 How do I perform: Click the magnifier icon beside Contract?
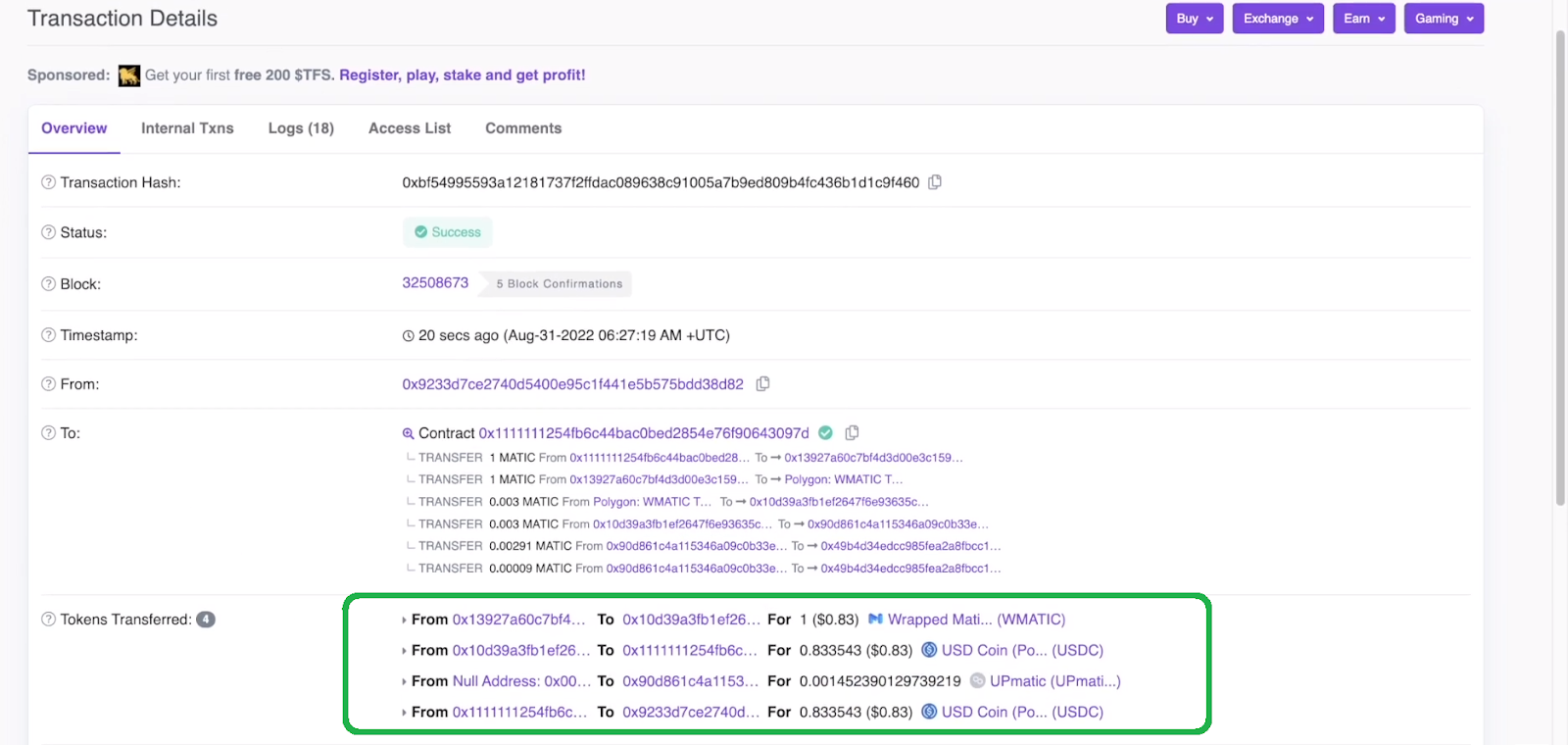tap(408, 433)
